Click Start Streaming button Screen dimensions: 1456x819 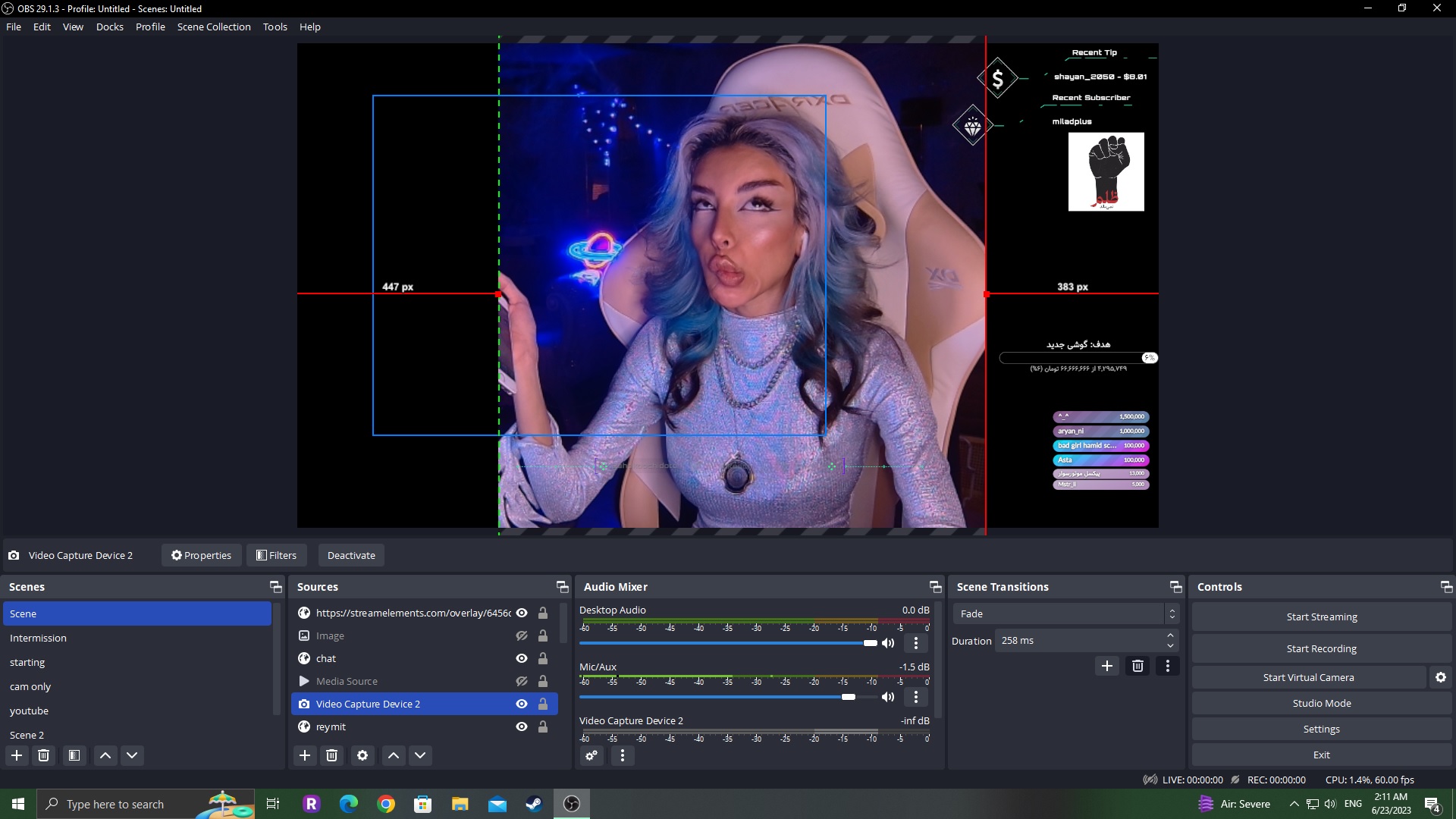pyautogui.click(x=1321, y=617)
